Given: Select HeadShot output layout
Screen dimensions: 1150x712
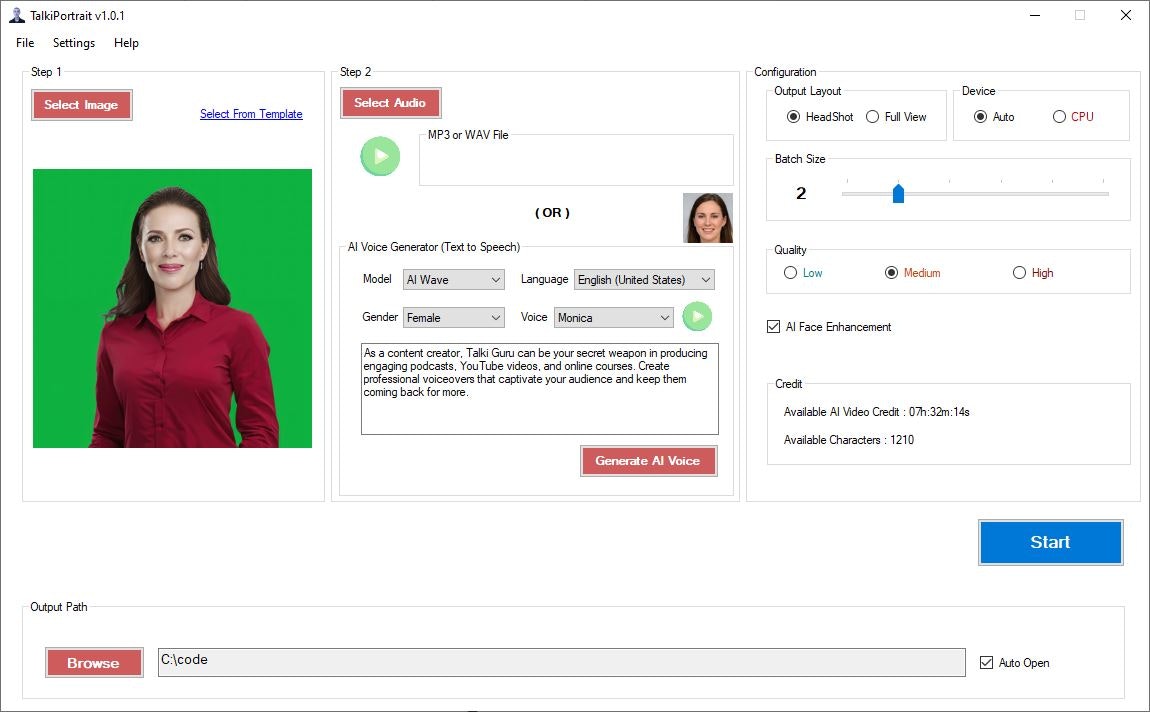Looking at the screenshot, I should (820, 117).
